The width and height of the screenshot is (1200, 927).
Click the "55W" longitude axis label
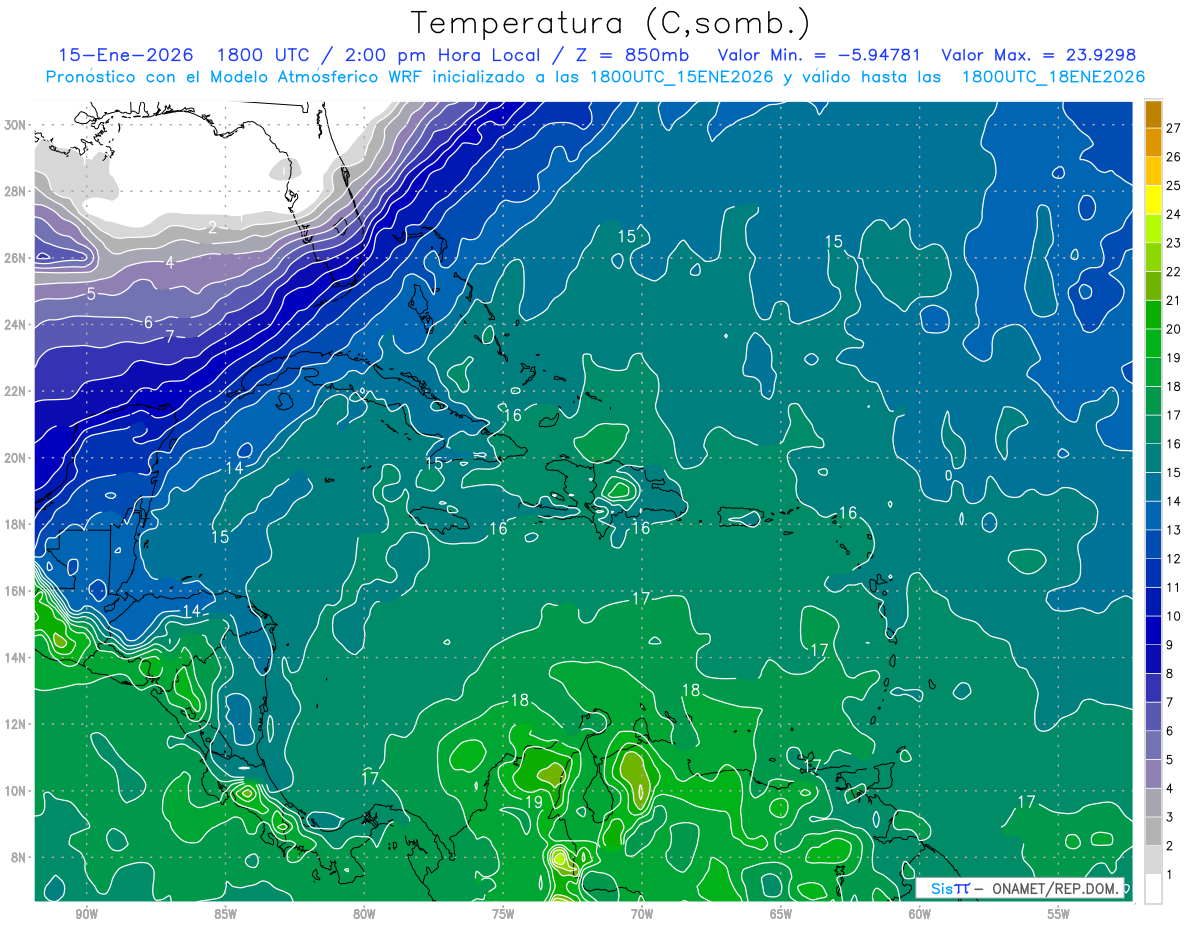1059,914
